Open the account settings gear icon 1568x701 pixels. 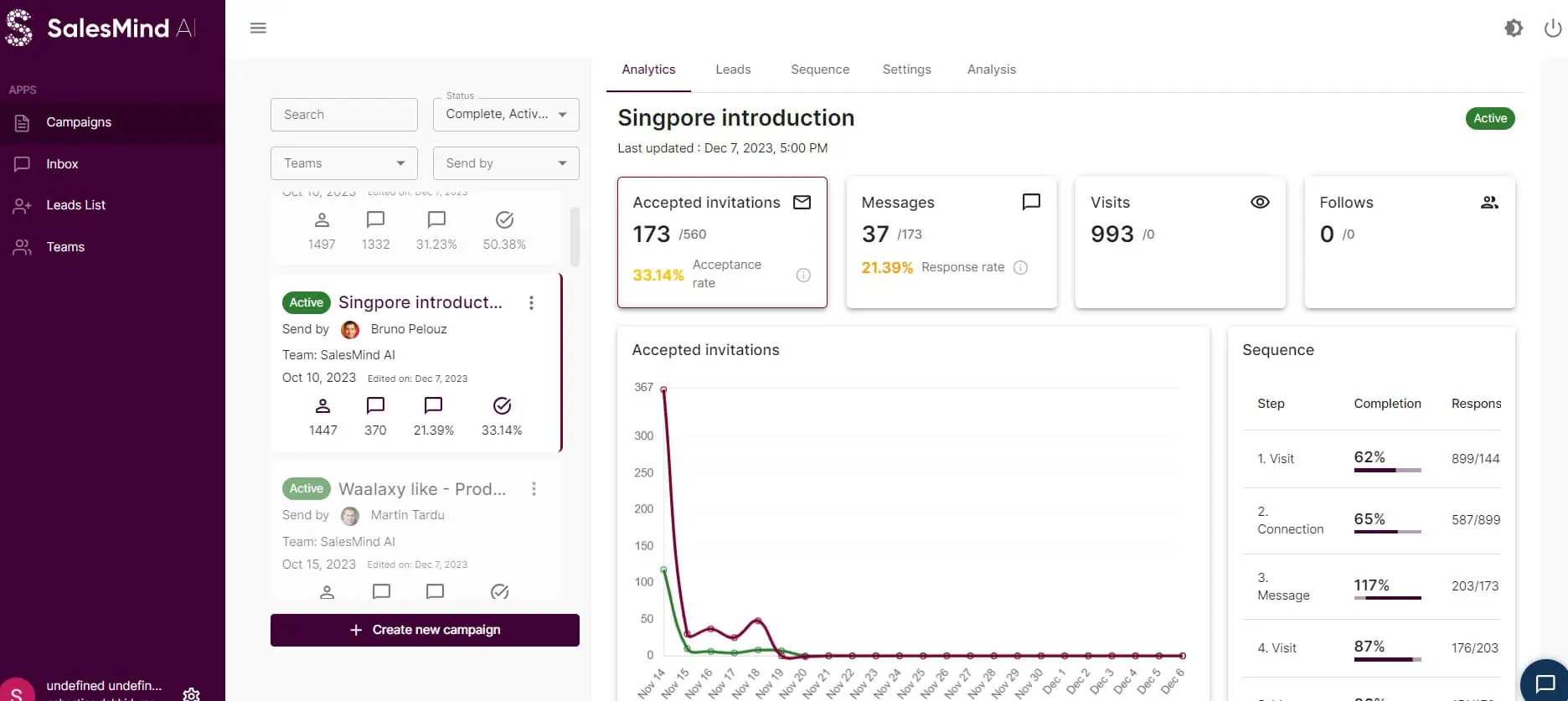point(191,694)
